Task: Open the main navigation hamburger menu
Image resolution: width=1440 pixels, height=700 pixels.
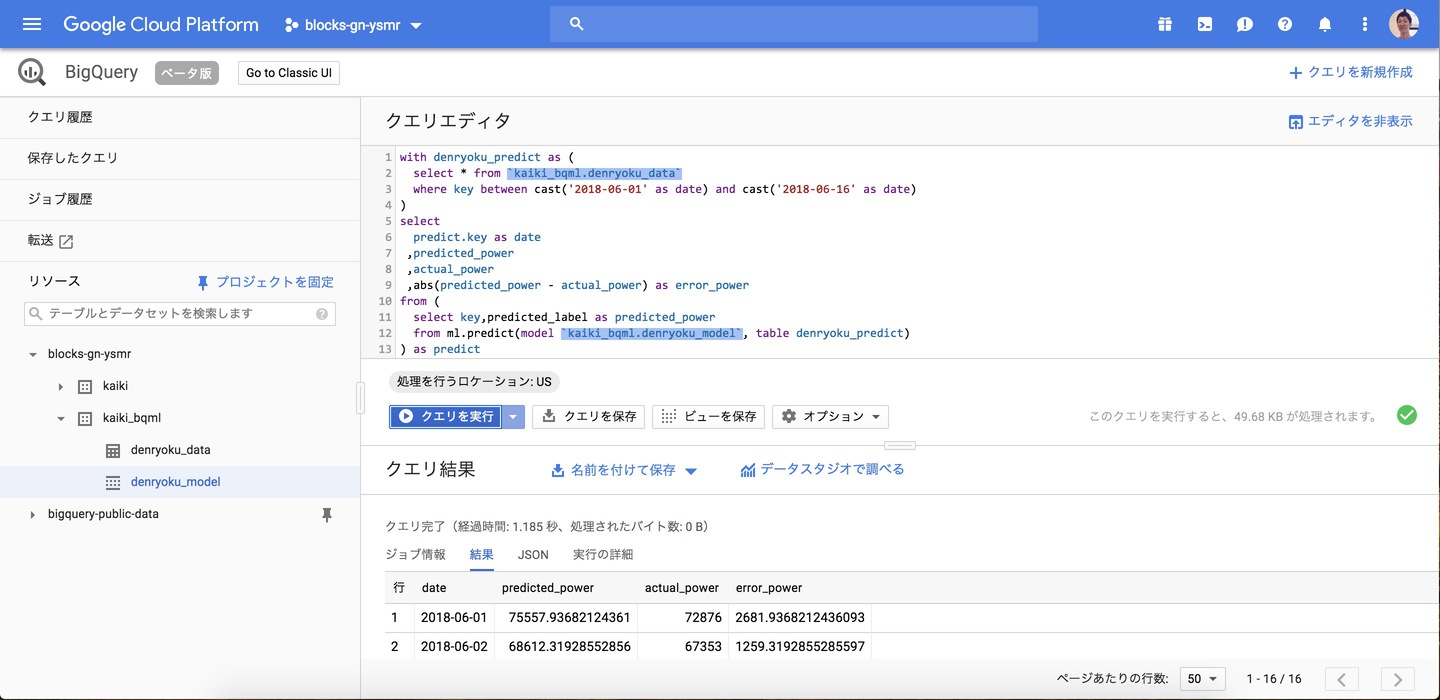Action: point(32,24)
